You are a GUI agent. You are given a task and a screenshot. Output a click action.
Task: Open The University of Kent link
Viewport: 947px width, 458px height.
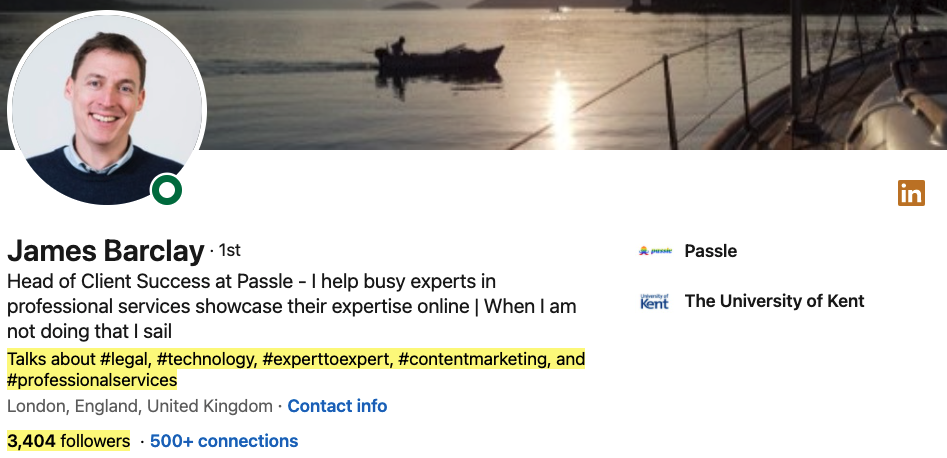coord(774,301)
